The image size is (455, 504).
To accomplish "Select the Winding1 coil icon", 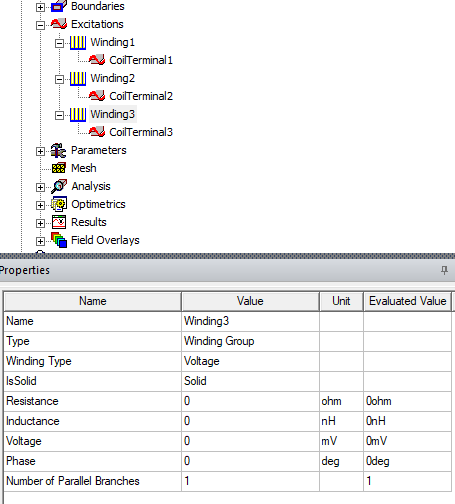I will pyautogui.click(x=78, y=42).
